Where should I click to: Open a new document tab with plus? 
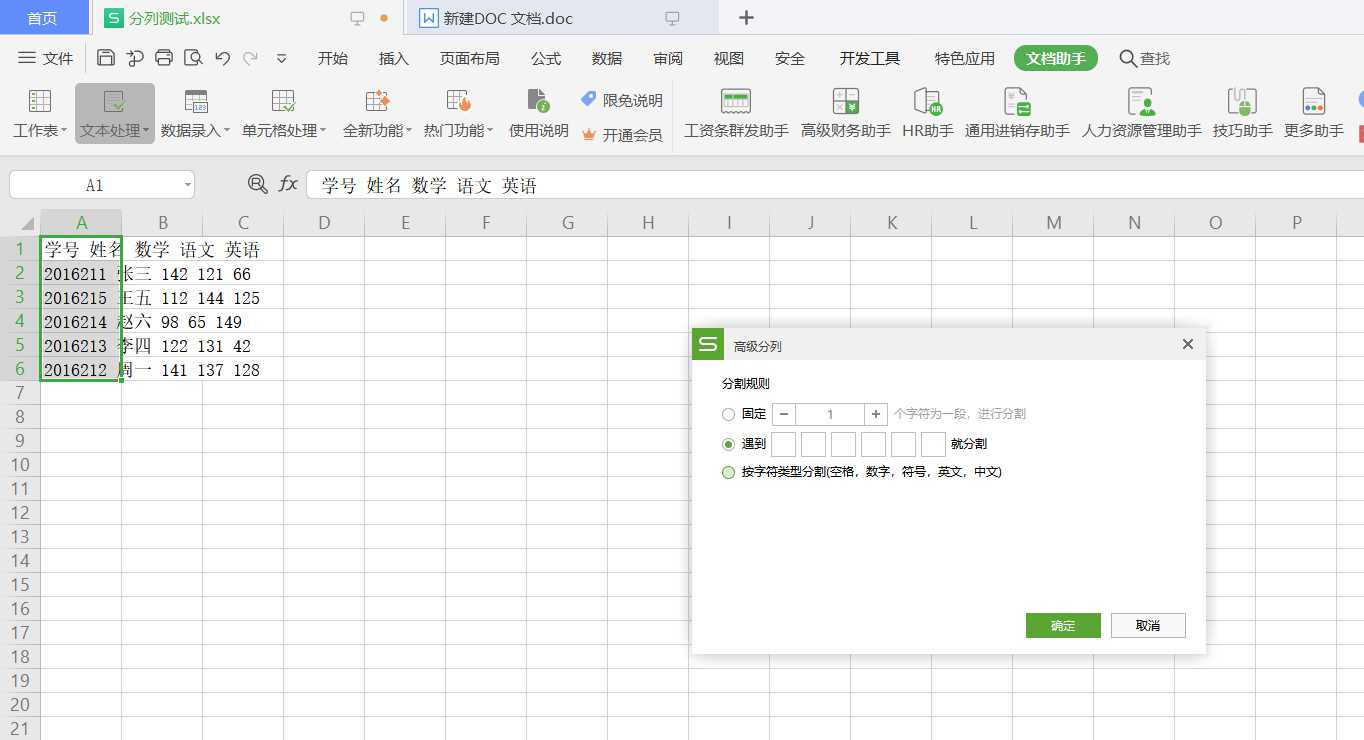746,18
